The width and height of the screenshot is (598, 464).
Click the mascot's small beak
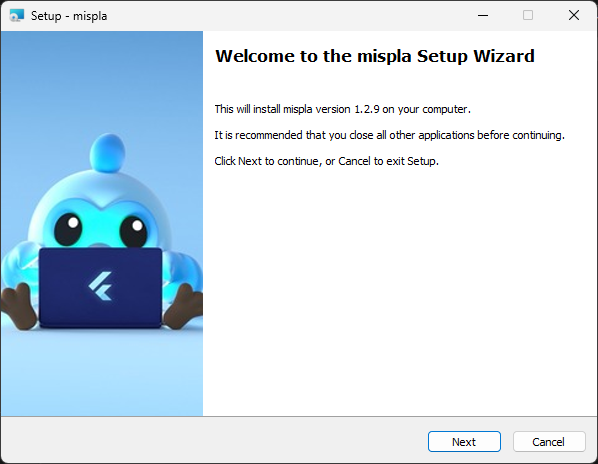100,246
